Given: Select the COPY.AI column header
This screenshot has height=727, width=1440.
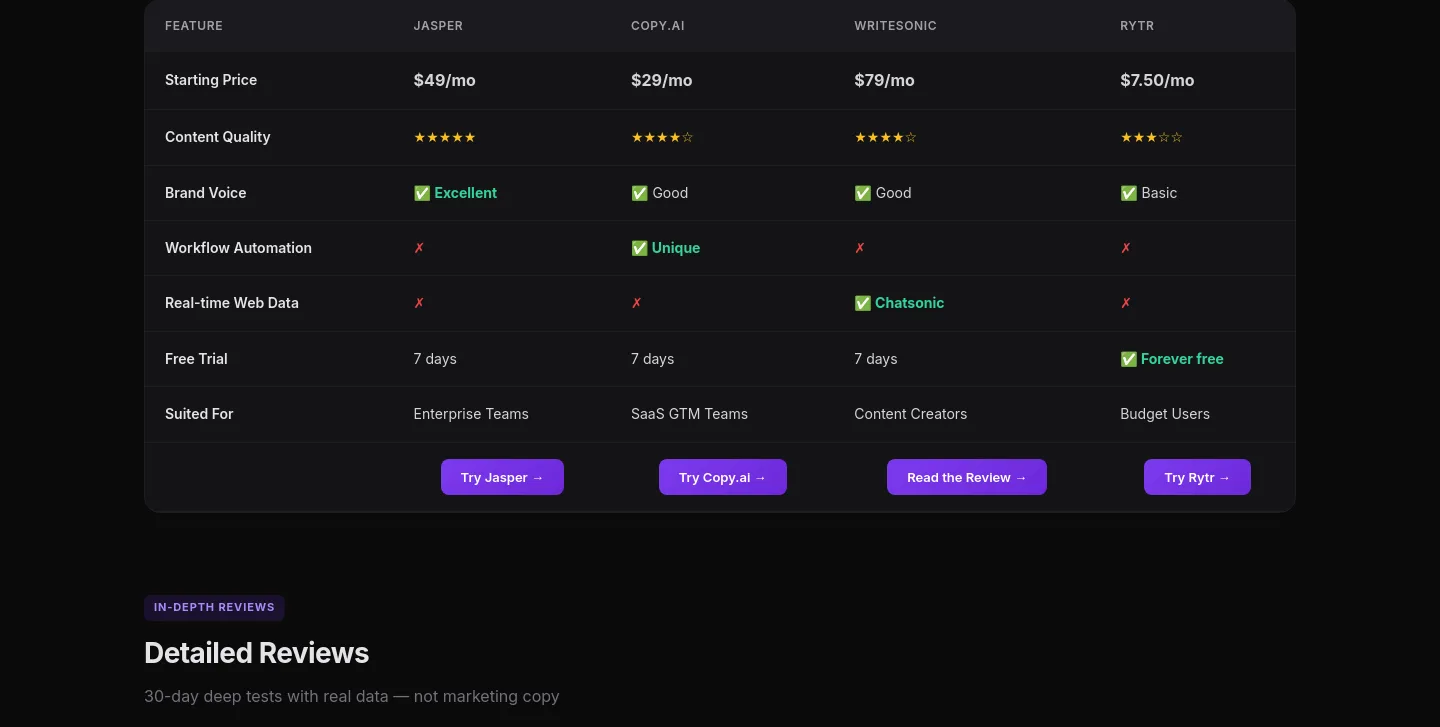Looking at the screenshot, I should [658, 26].
